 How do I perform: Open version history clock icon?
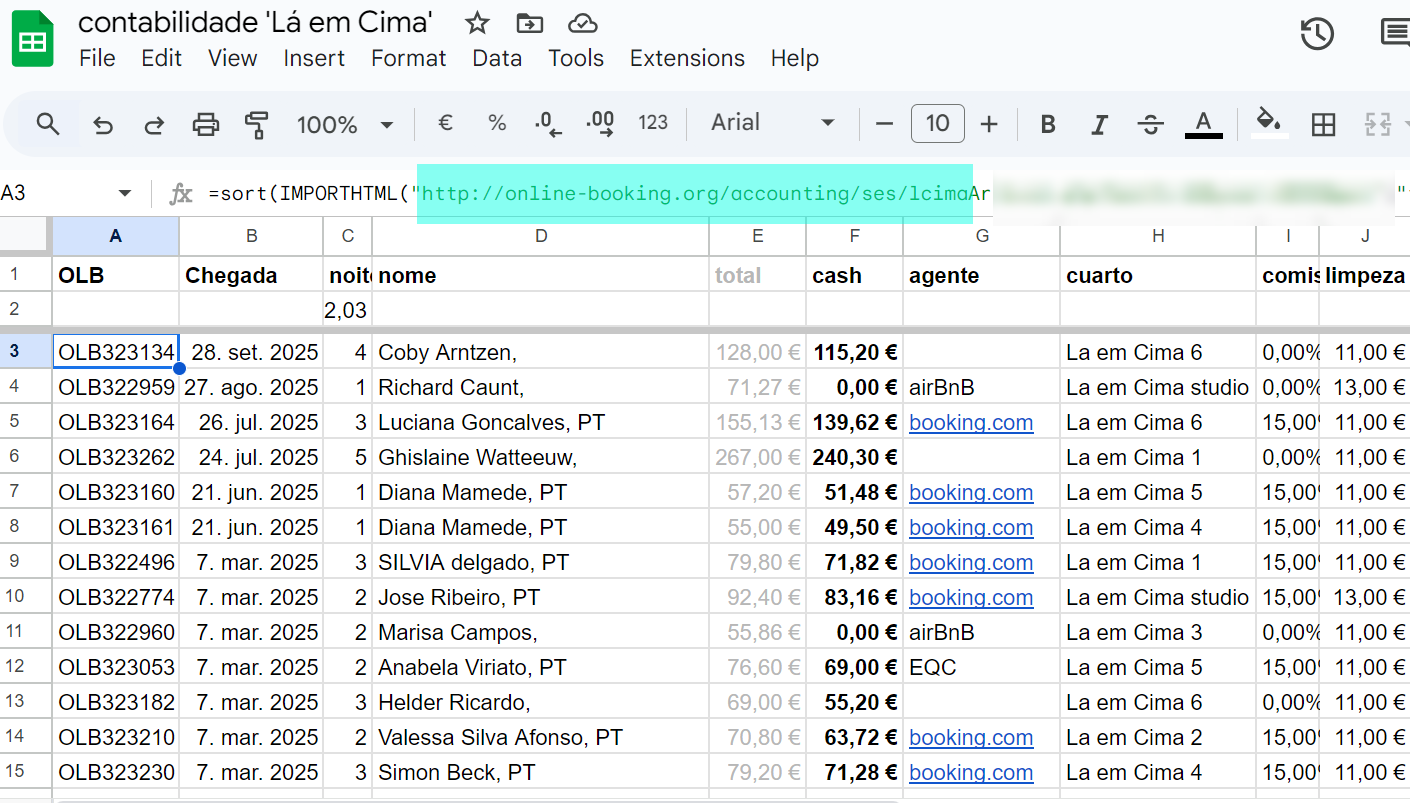point(1317,34)
